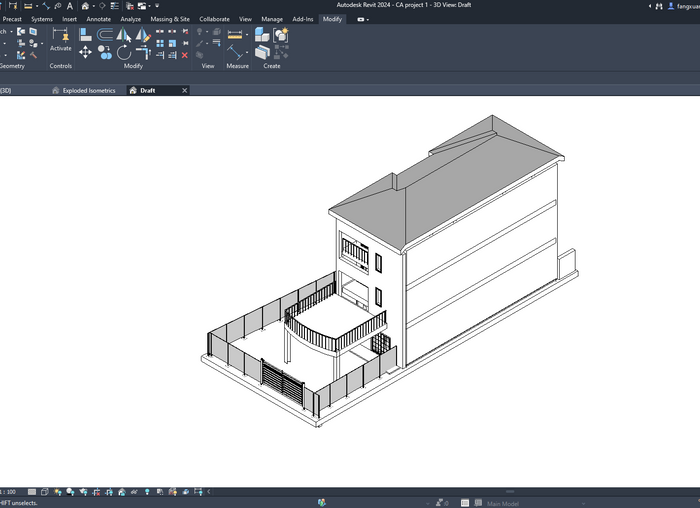Click the red Delete tool
Image resolution: width=700 pixels, height=508 pixels.
[185, 55]
